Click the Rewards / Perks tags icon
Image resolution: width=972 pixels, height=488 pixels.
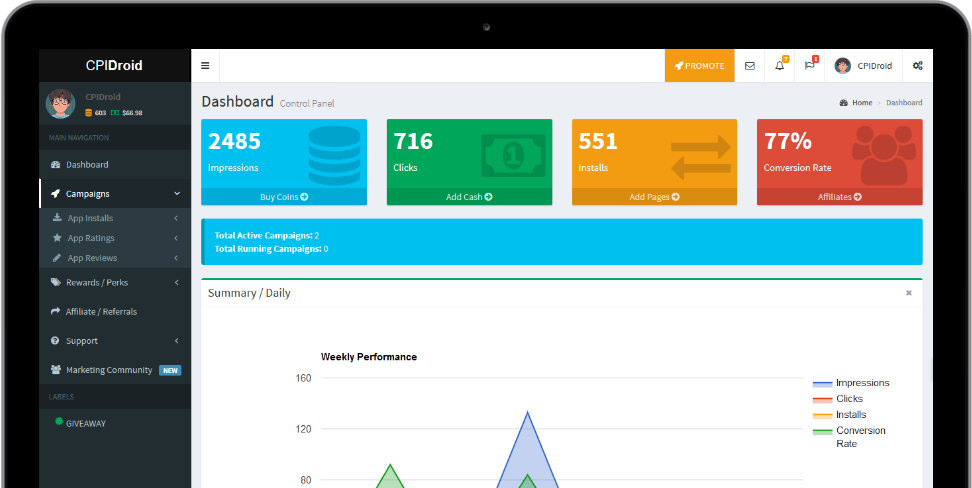click(x=55, y=282)
